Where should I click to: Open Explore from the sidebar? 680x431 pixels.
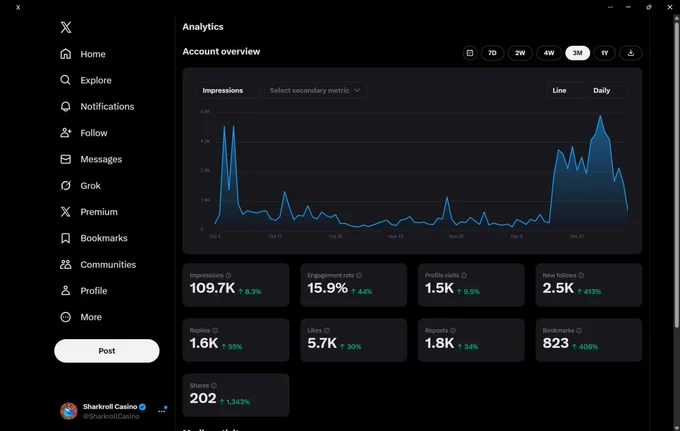96,80
